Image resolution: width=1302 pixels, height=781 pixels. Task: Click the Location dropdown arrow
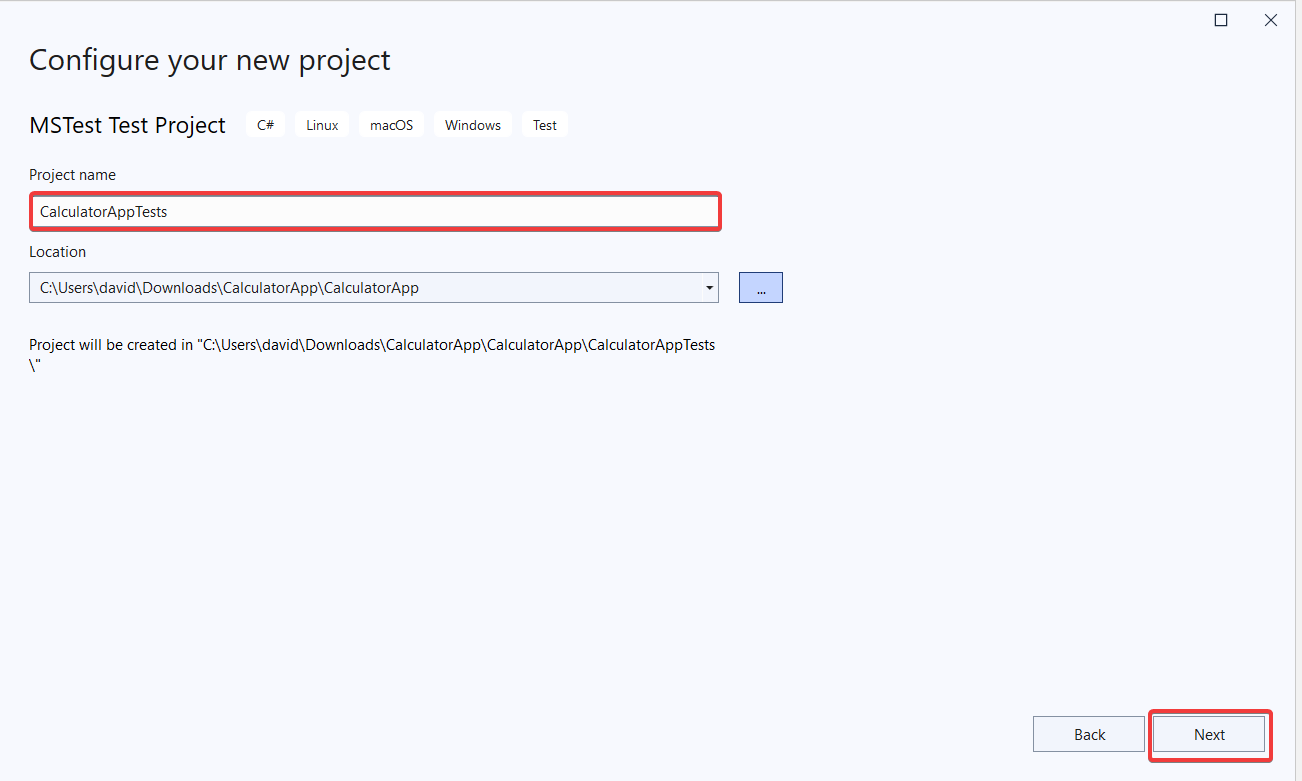point(709,287)
